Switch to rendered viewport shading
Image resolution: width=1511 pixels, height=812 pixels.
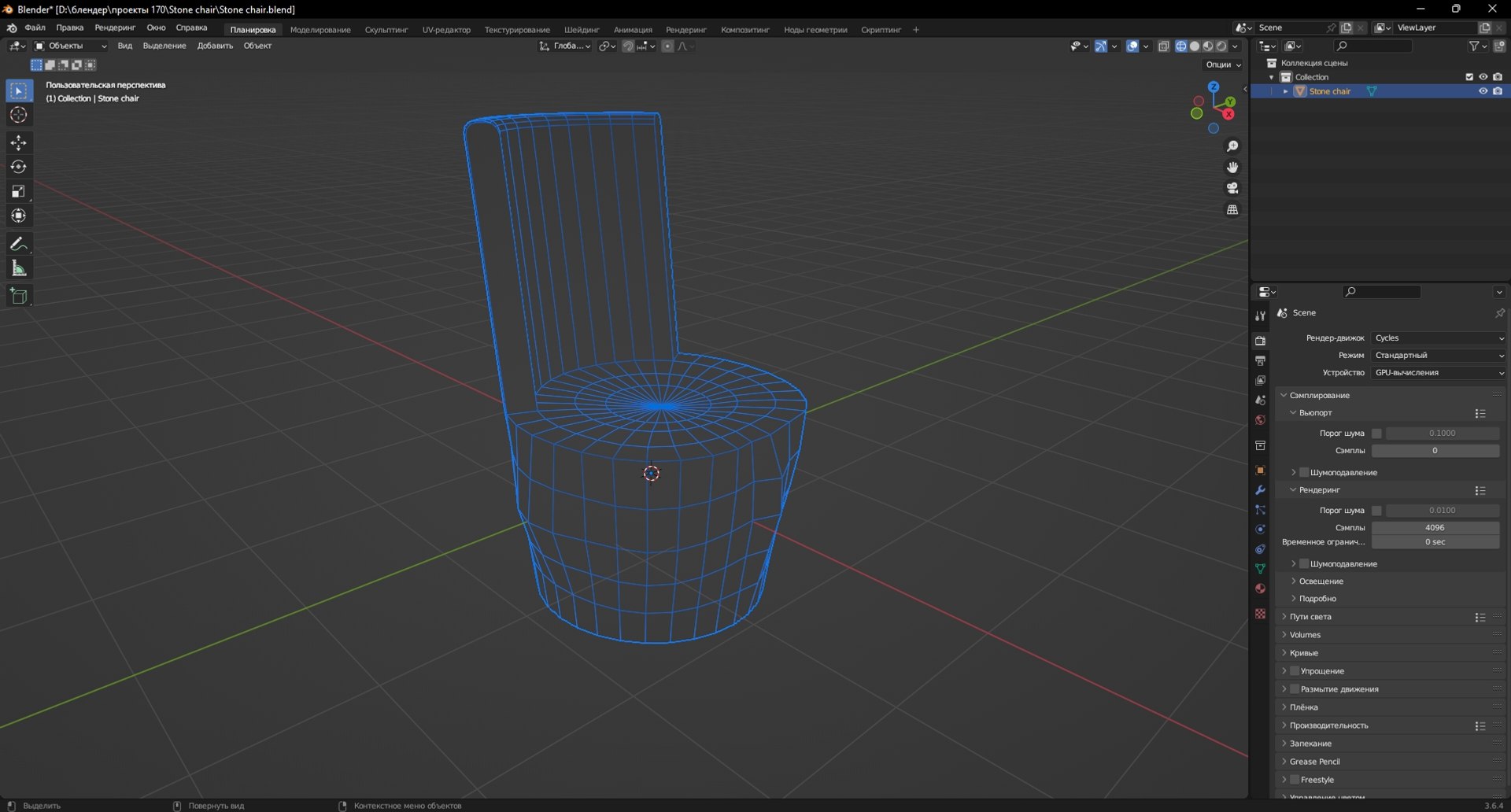click(1221, 46)
